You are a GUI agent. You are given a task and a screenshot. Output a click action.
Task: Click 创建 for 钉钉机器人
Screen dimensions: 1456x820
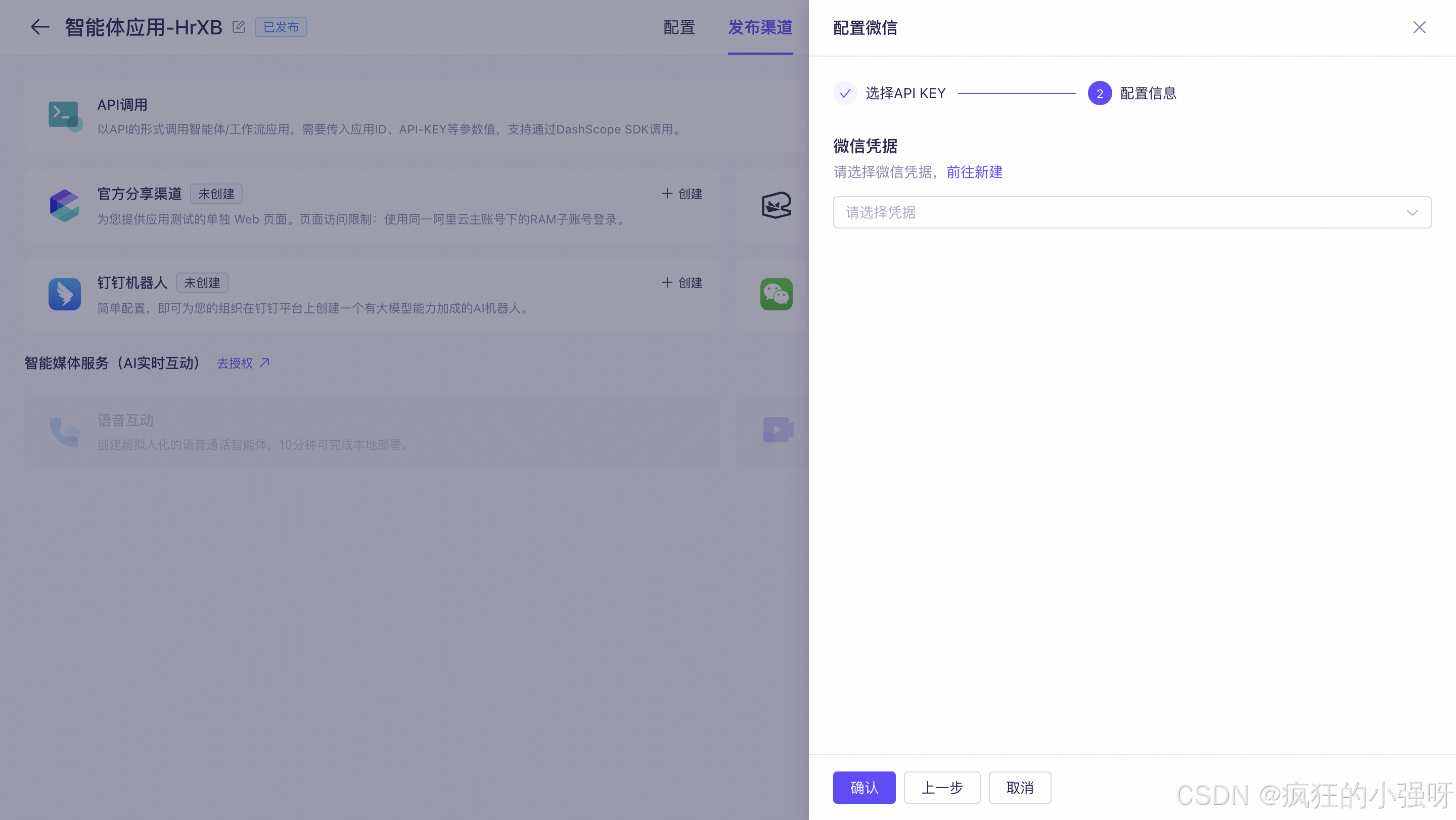pos(682,283)
